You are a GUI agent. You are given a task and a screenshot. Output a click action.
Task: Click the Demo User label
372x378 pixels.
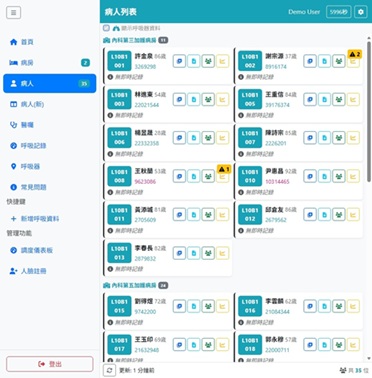(304, 12)
